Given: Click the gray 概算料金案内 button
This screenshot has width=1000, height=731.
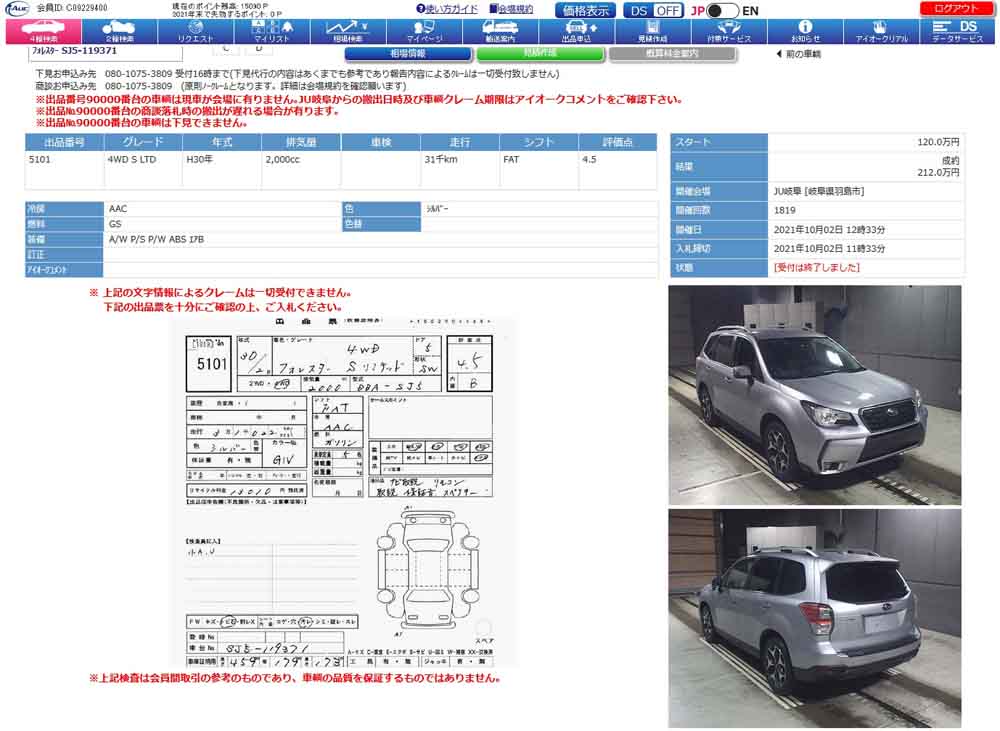Looking at the screenshot, I should pos(672,54).
